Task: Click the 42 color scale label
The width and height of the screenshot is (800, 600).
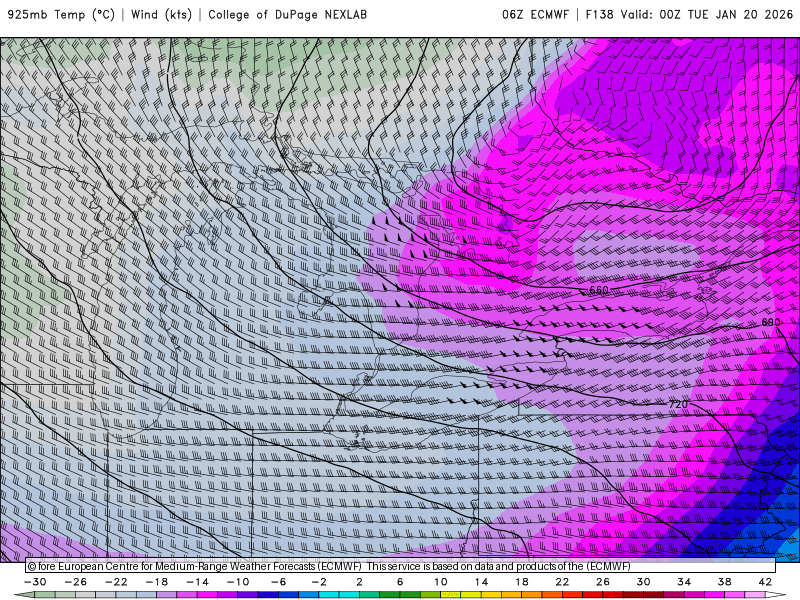Action: coord(765,582)
